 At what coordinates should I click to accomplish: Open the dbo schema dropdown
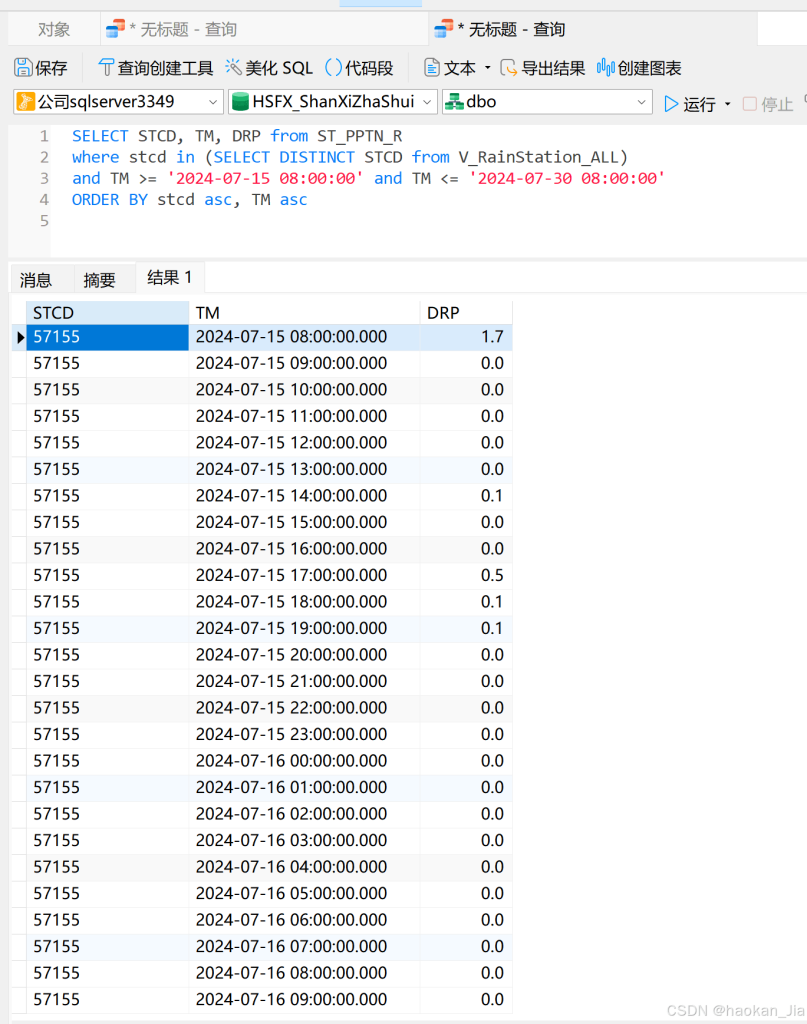click(641, 101)
